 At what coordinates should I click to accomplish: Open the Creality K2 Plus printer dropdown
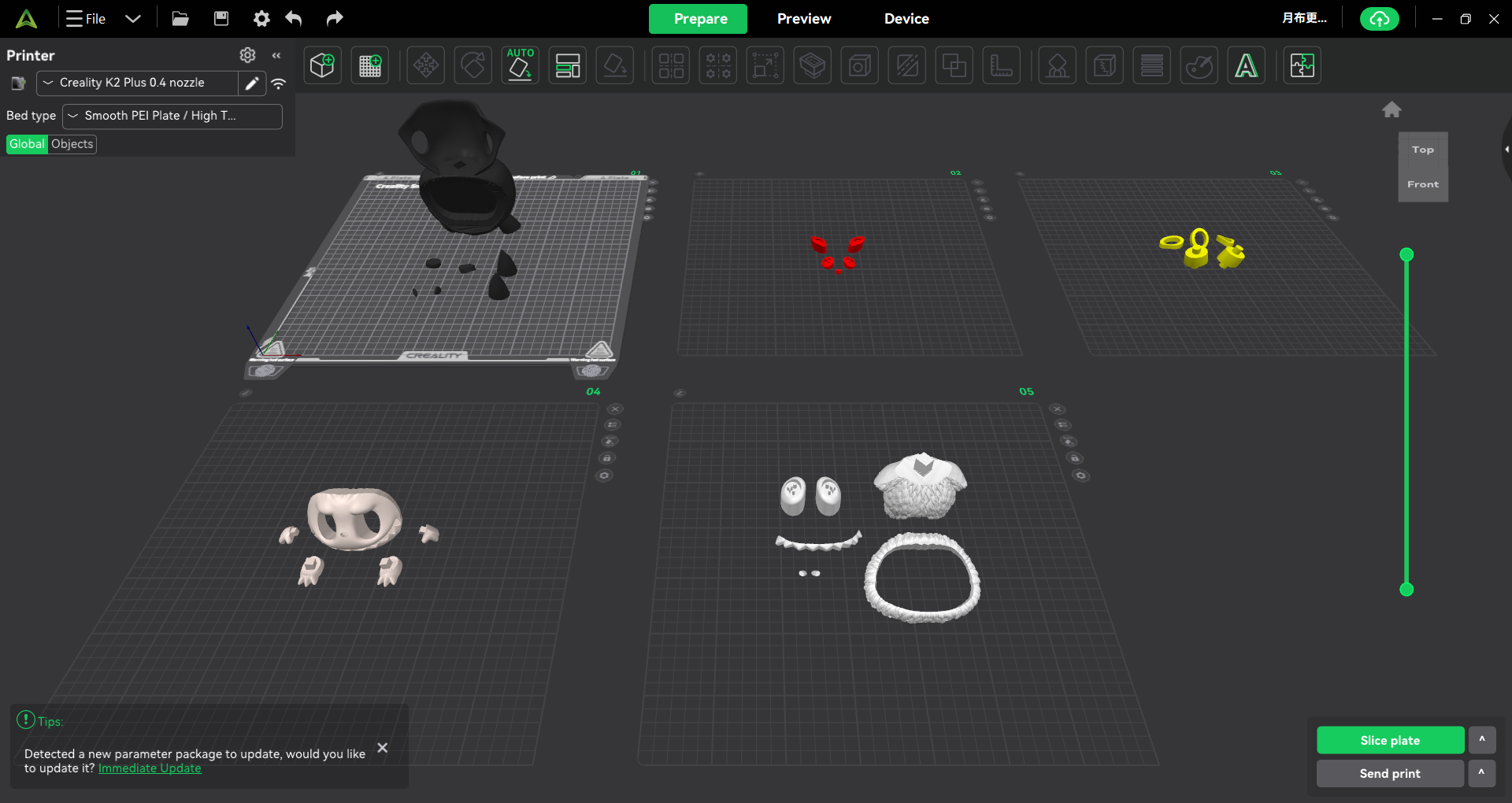[138, 83]
